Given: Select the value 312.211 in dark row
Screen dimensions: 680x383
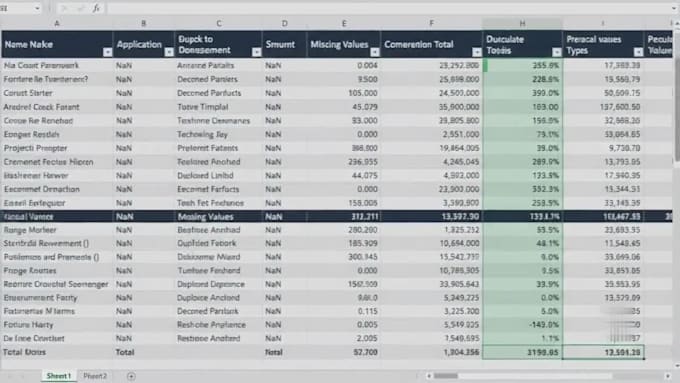Looking at the screenshot, I should pos(344,216).
